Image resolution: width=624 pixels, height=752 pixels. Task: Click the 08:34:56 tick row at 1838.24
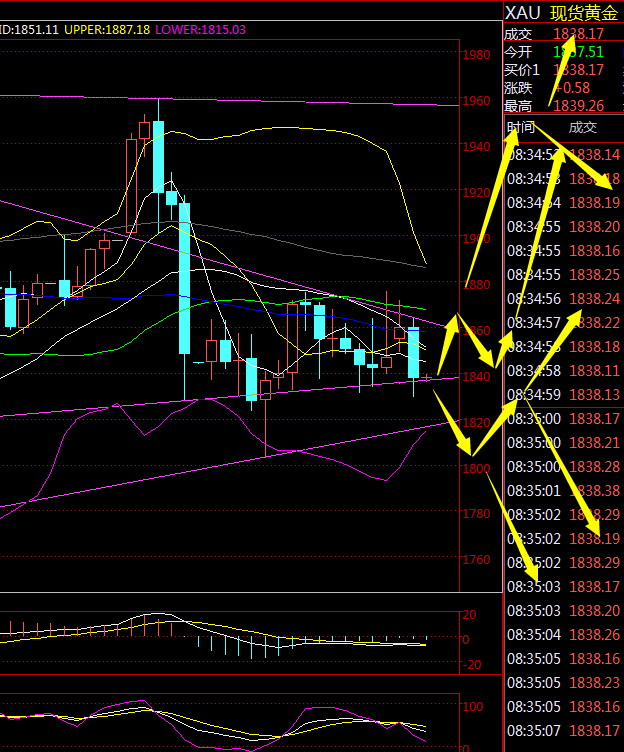tap(563, 298)
